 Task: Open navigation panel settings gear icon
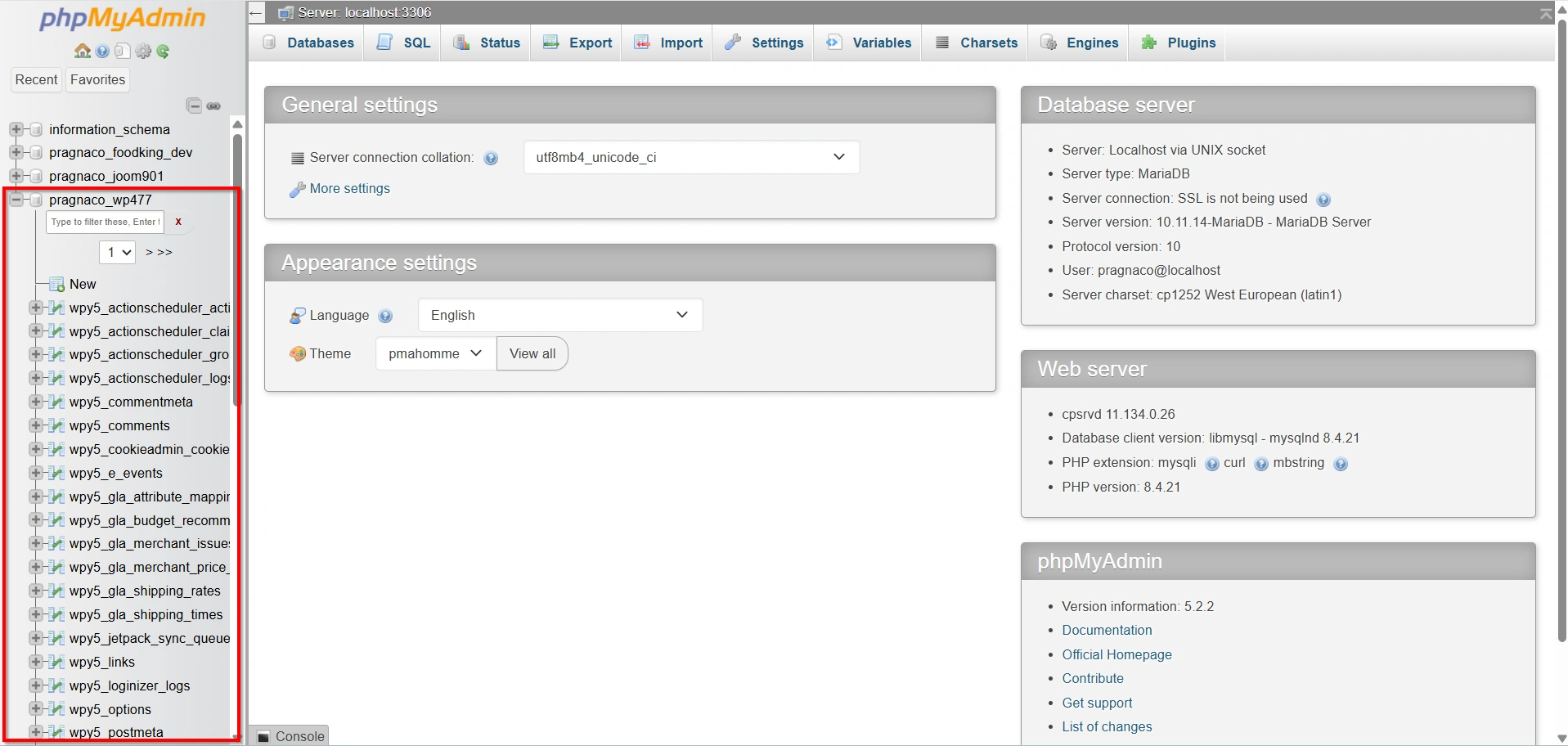click(x=143, y=52)
